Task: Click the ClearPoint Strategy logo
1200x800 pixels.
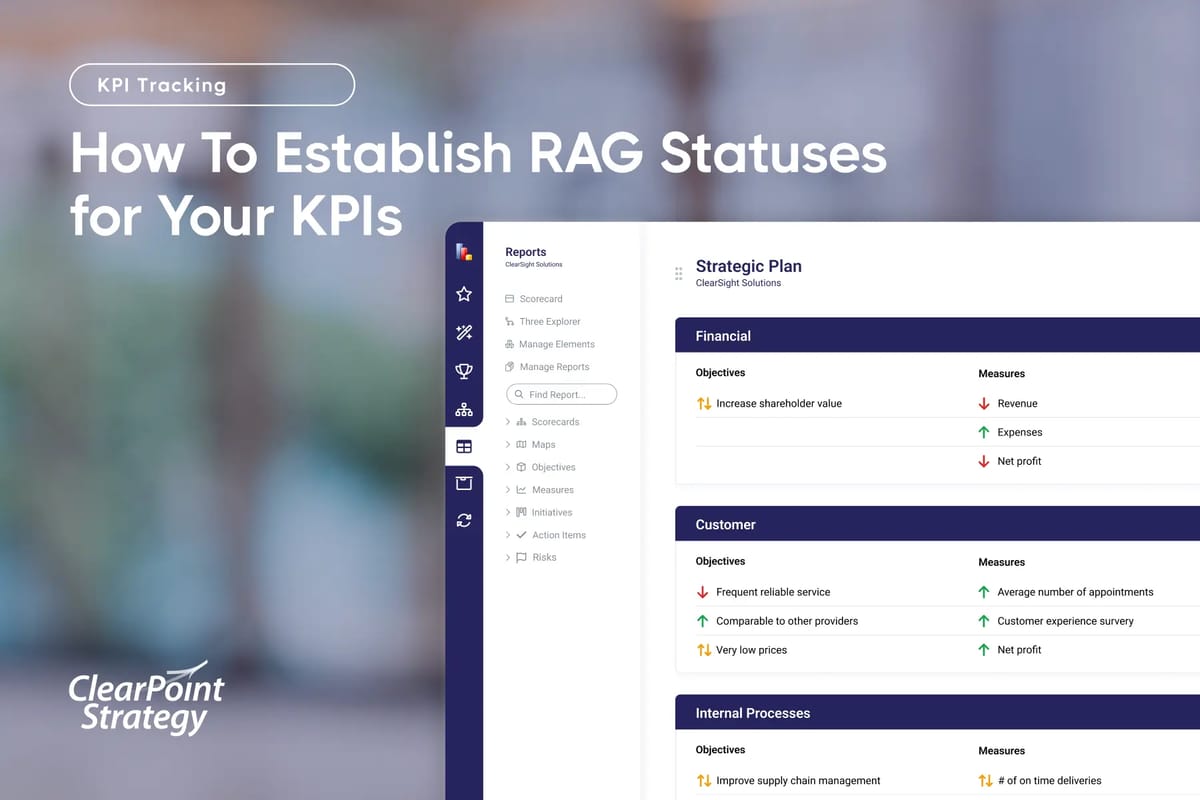Action: coord(146,697)
